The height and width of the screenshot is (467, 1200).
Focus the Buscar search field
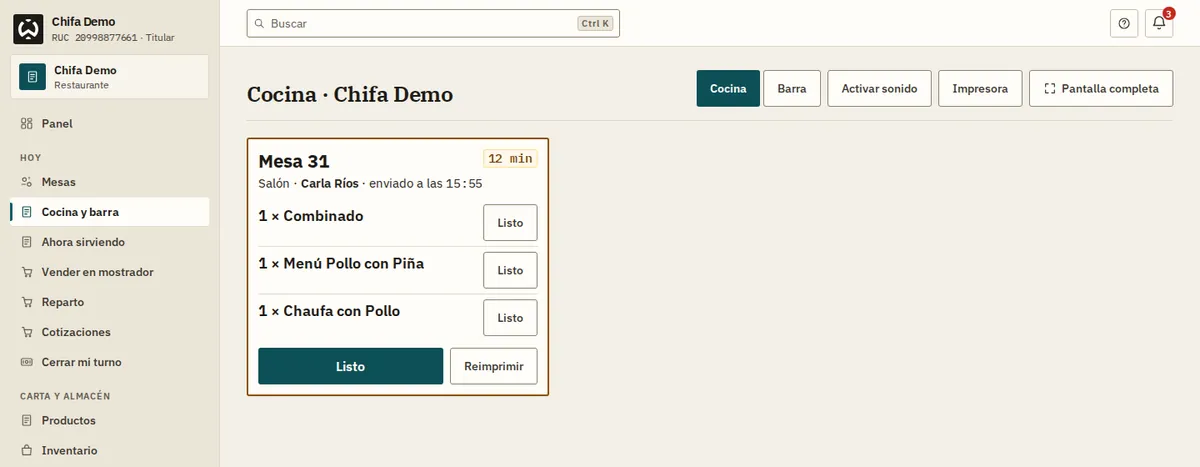pos(433,23)
